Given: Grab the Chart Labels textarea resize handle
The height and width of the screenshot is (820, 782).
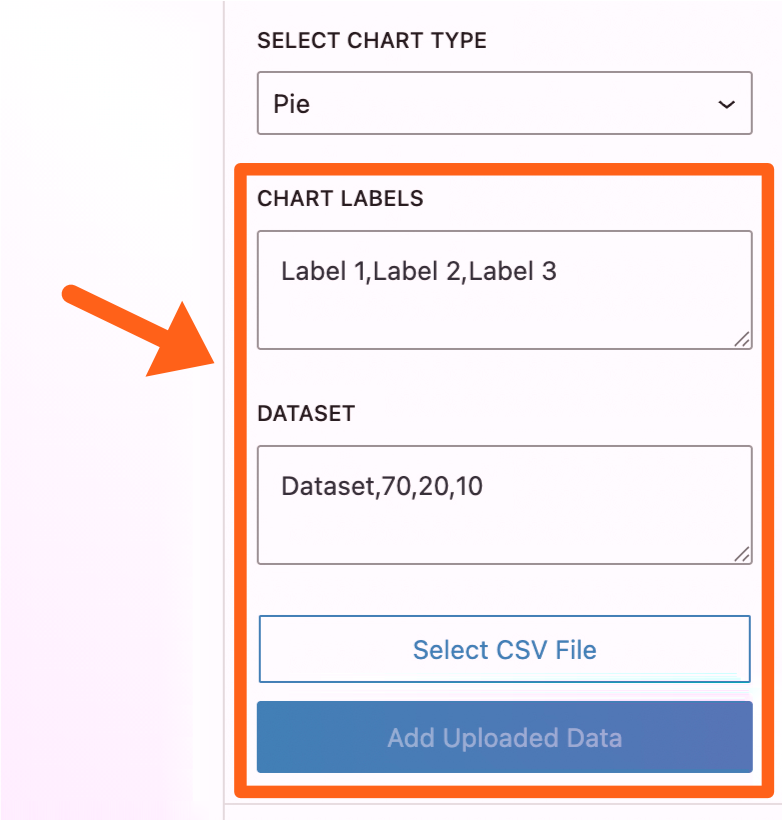Looking at the screenshot, I should (742, 340).
